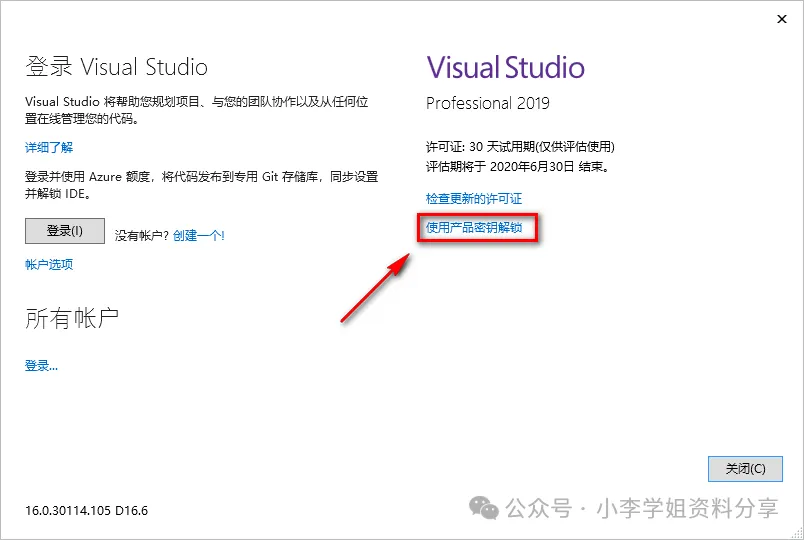The height and width of the screenshot is (540, 804).
Task: Follow the 创建一个! create account link
Action: (x=198, y=235)
